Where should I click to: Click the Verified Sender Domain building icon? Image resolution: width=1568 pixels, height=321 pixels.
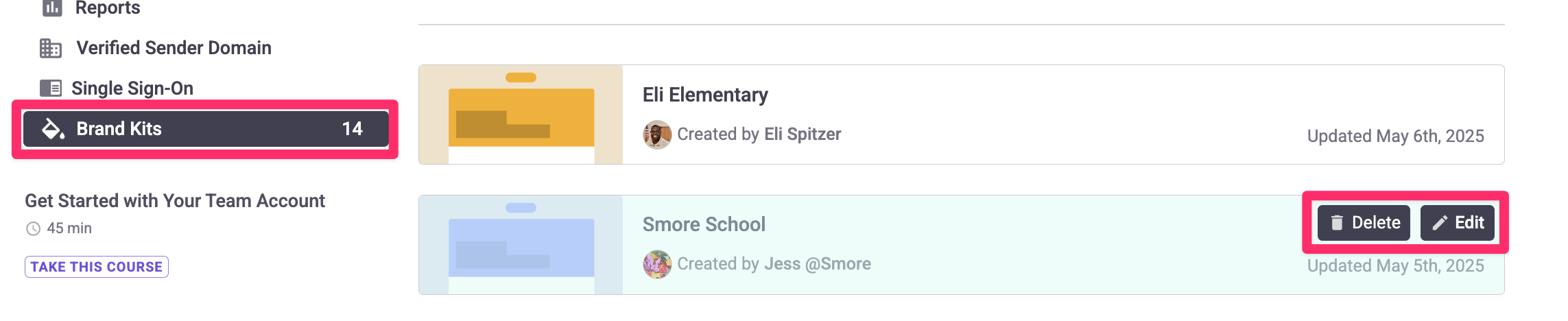[51, 48]
